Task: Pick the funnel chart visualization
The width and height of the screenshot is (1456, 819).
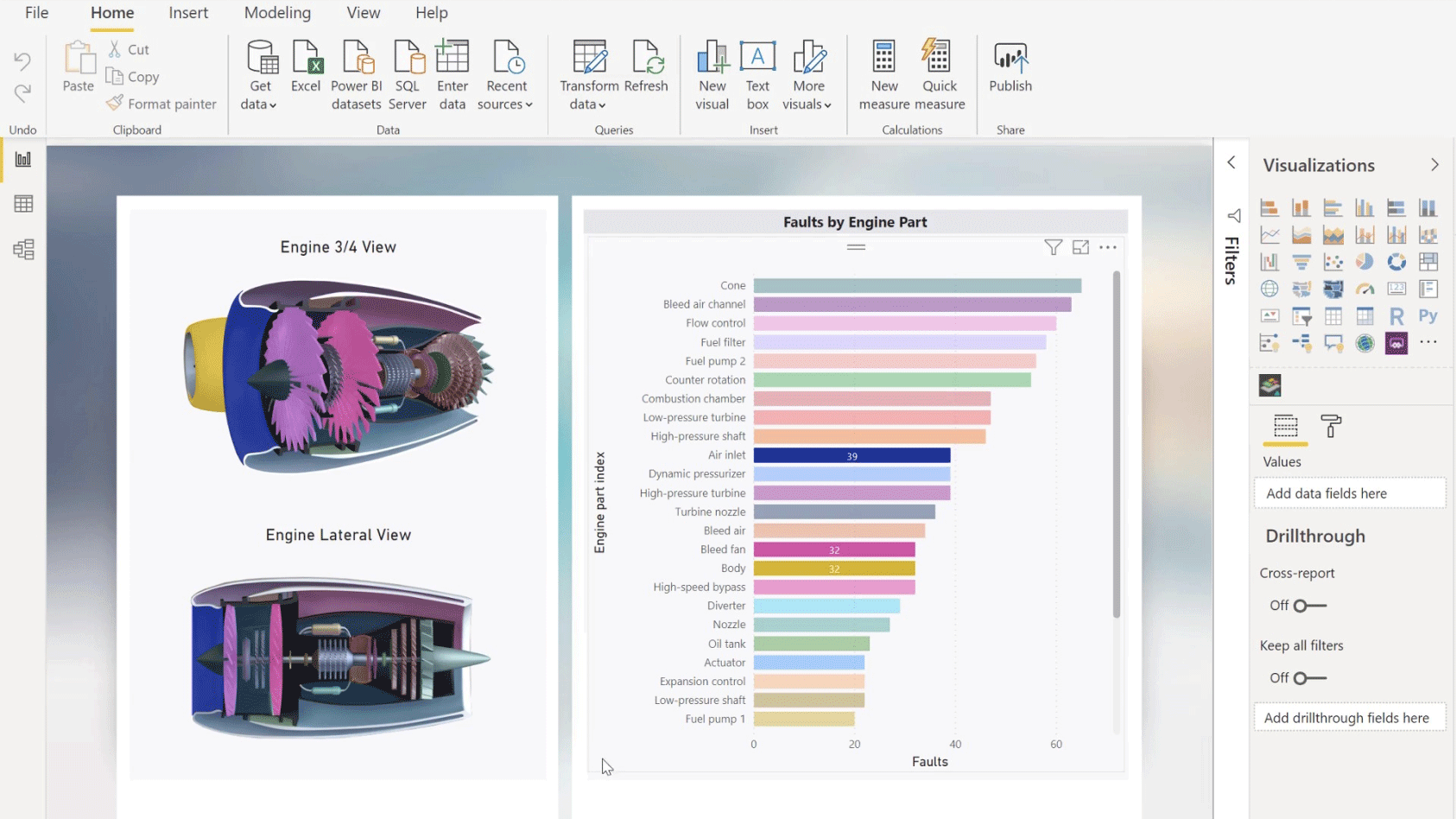Action: (x=1301, y=262)
